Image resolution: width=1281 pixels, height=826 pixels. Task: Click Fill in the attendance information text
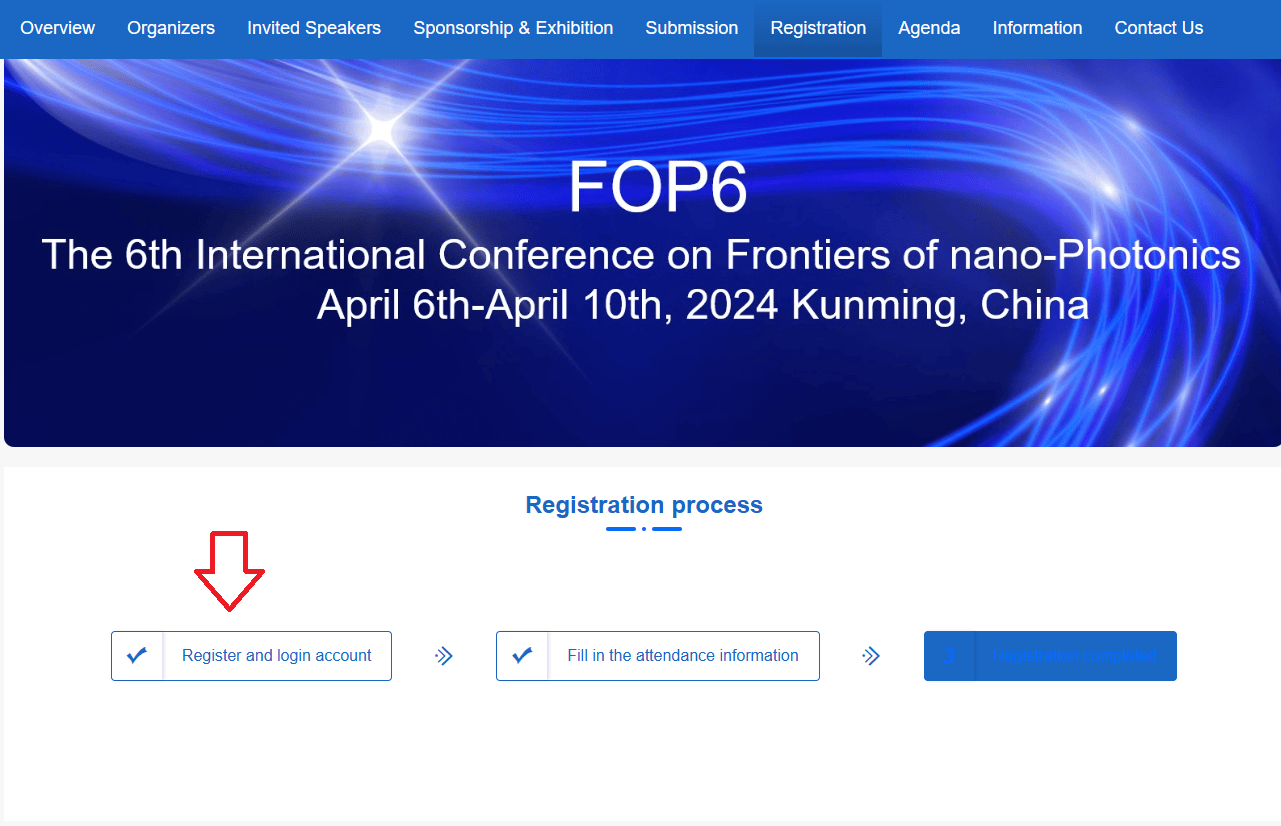click(x=682, y=656)
